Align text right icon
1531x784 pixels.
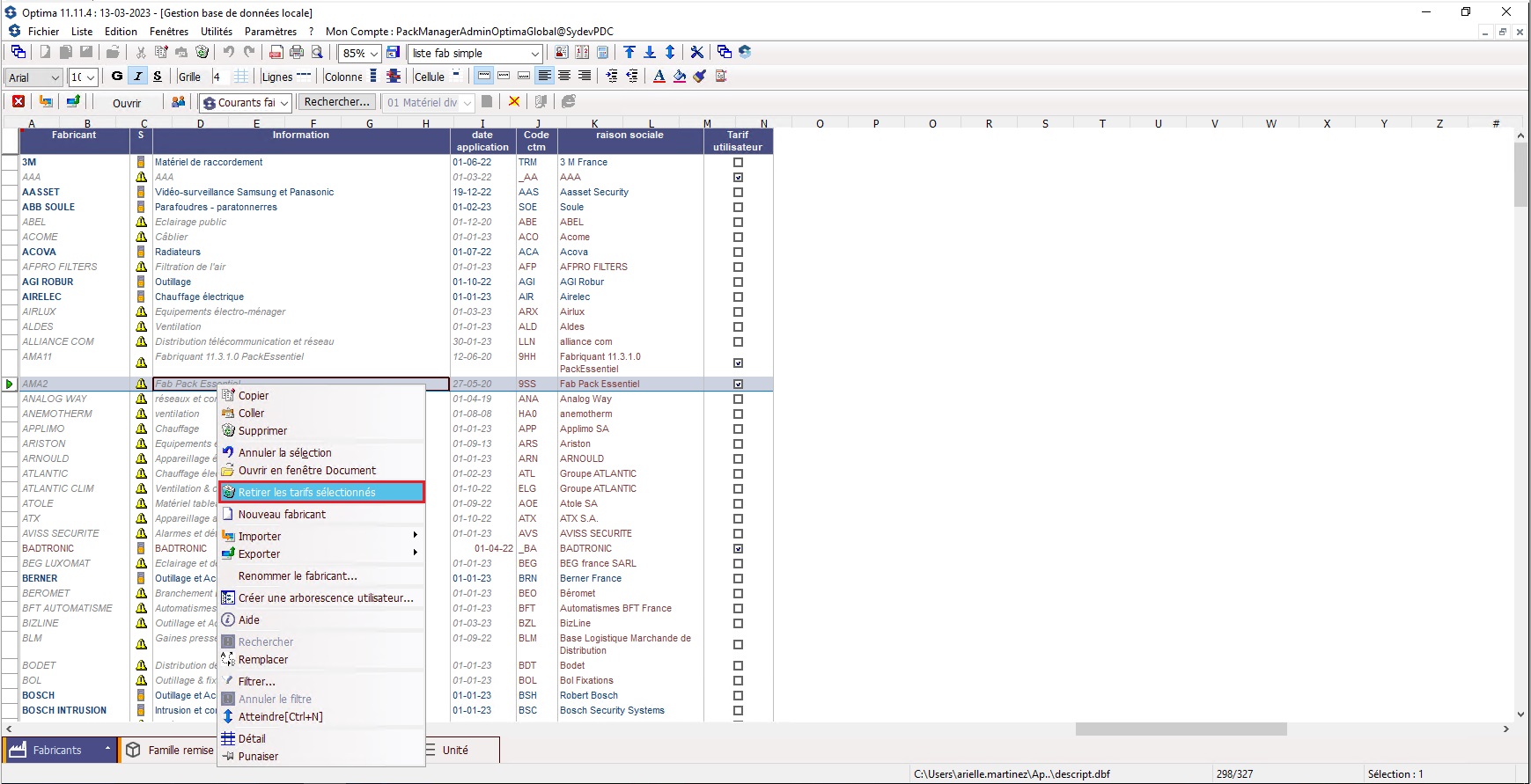585,76
